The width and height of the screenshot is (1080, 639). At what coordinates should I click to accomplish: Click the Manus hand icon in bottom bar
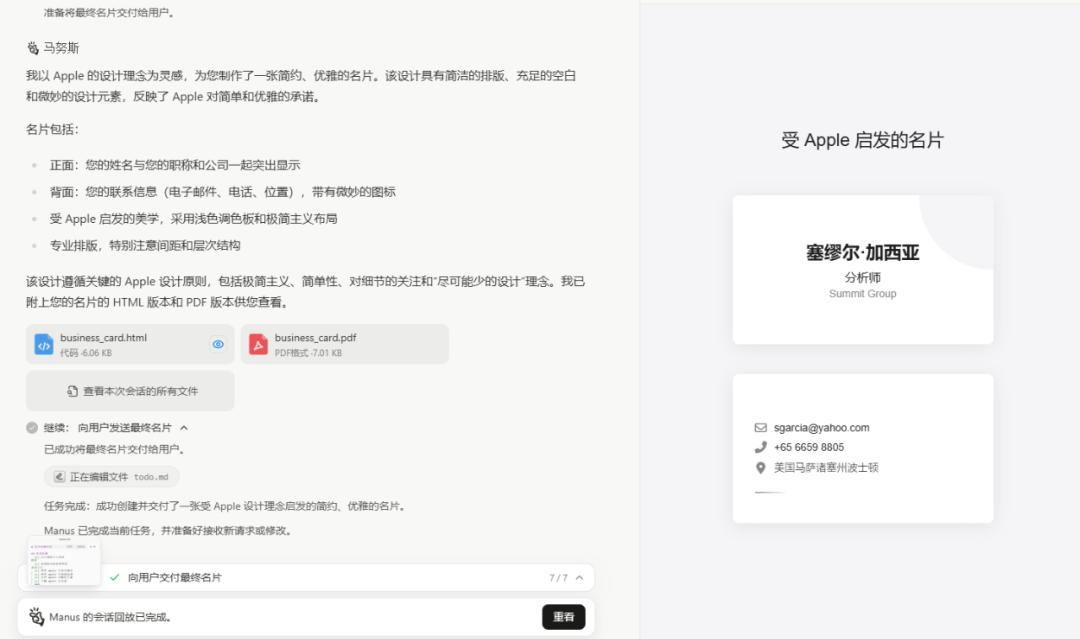pos(37,617)
